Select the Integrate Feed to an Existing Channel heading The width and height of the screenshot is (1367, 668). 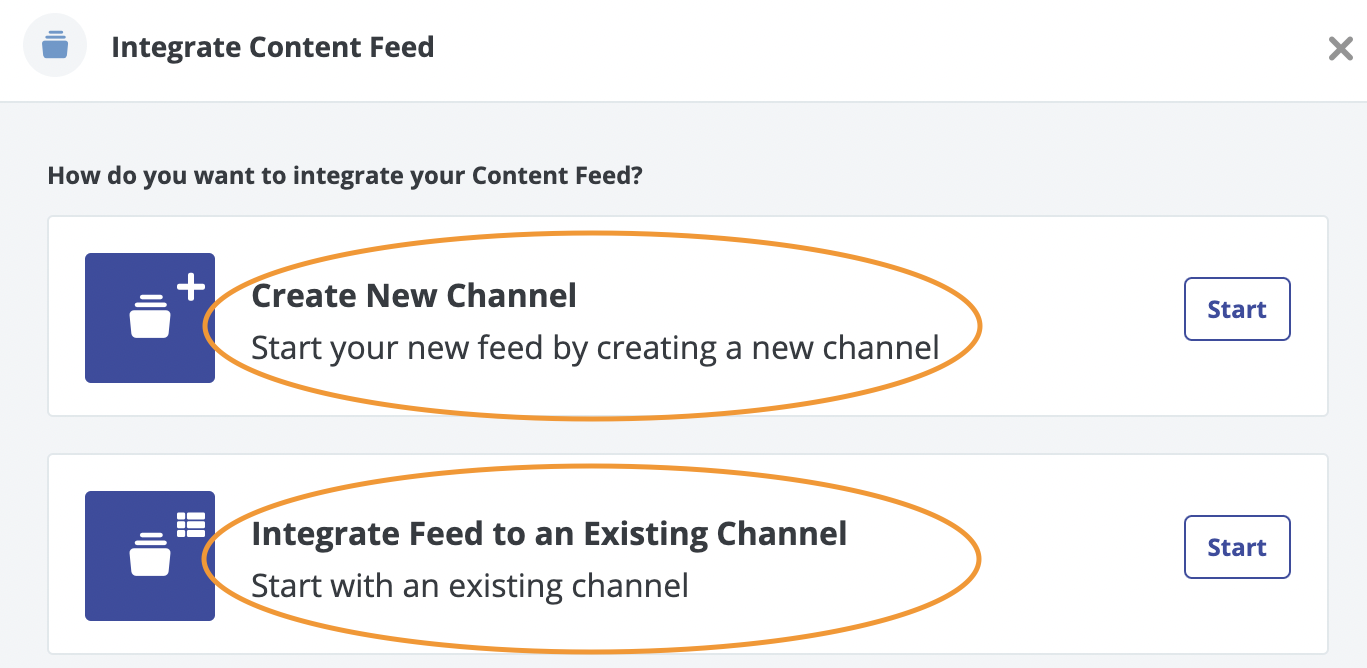click(549, 534)
